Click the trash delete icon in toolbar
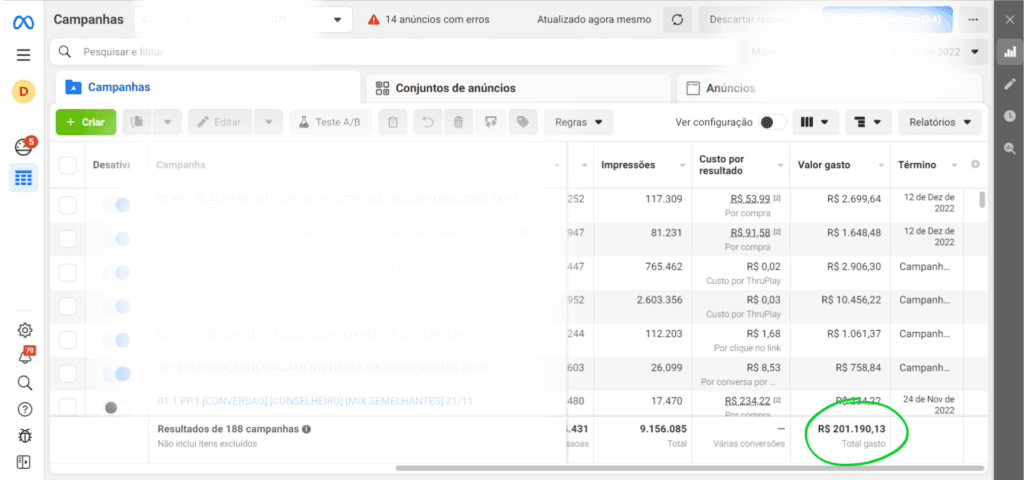The image size is (1024, 480). (x=458, y=122)
